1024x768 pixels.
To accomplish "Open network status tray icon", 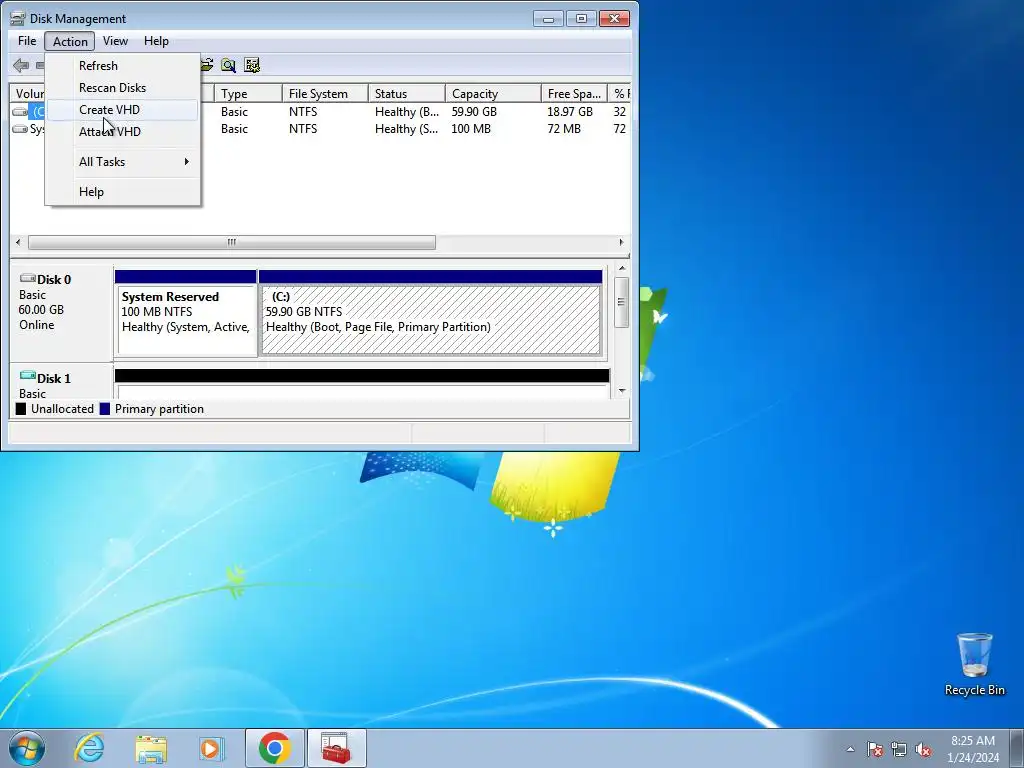I will [899, 750].
